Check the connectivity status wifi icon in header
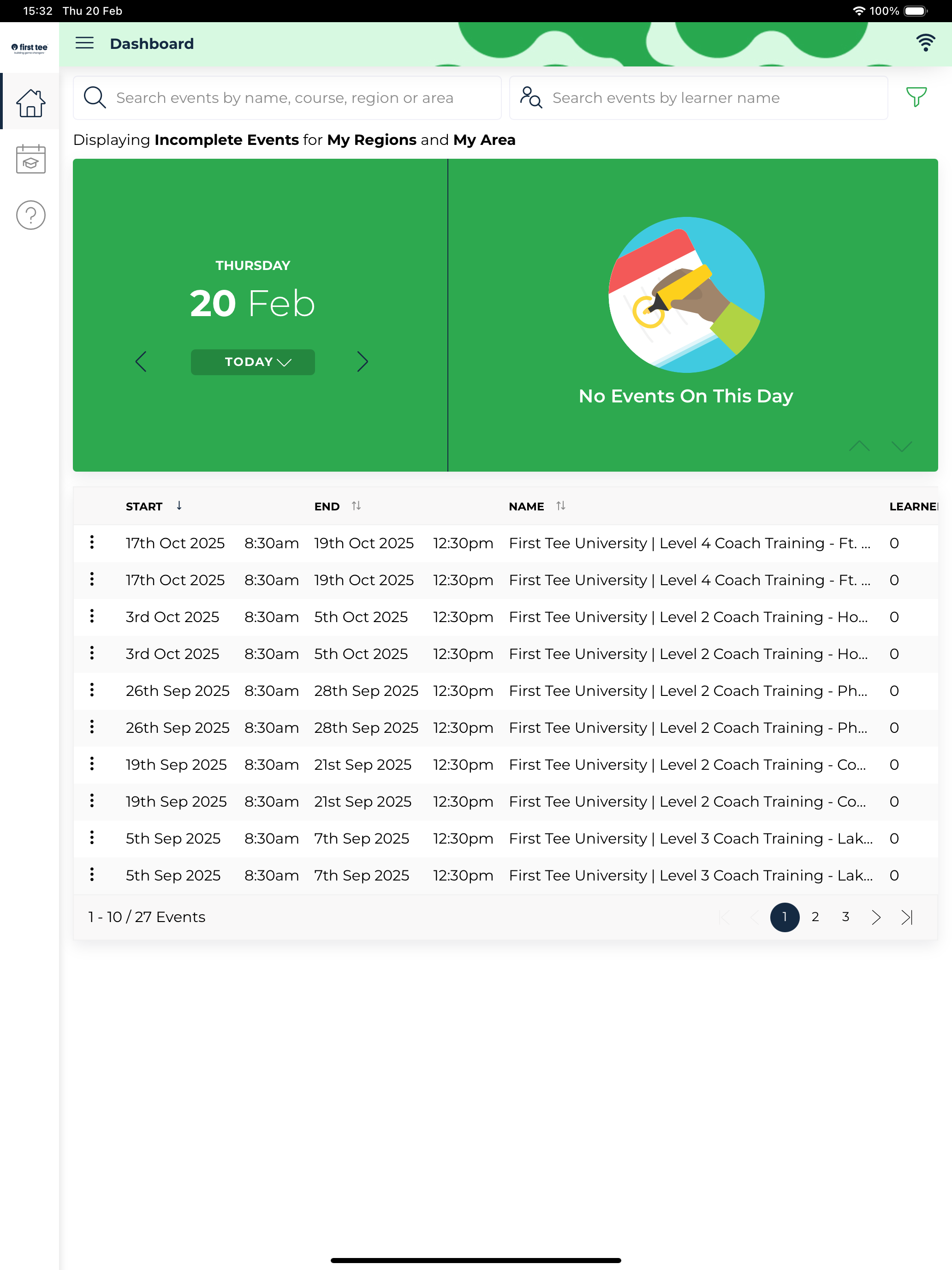This screenshot has height=1270, width=952. (925, 43)
